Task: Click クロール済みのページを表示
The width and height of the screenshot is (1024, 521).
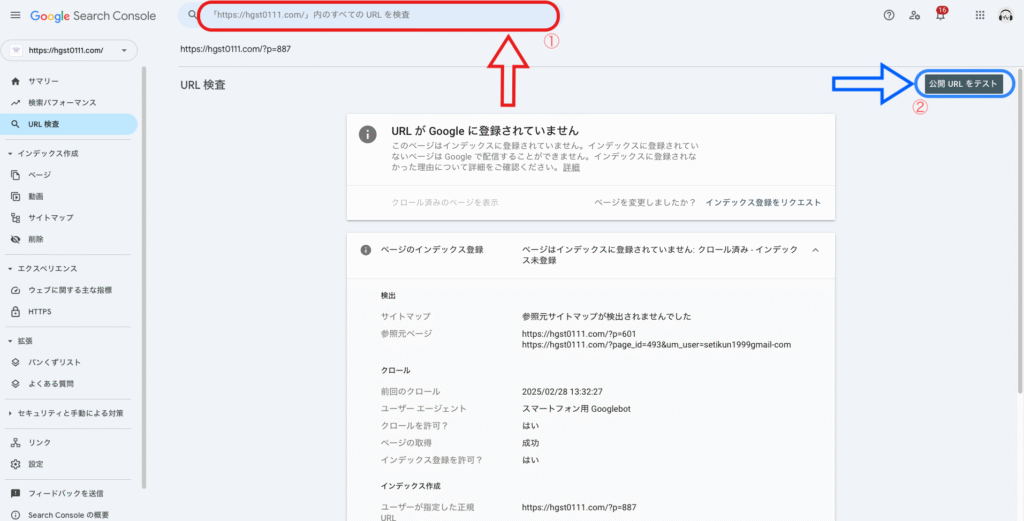Action: pyautogui.click(x=445, y=202)
